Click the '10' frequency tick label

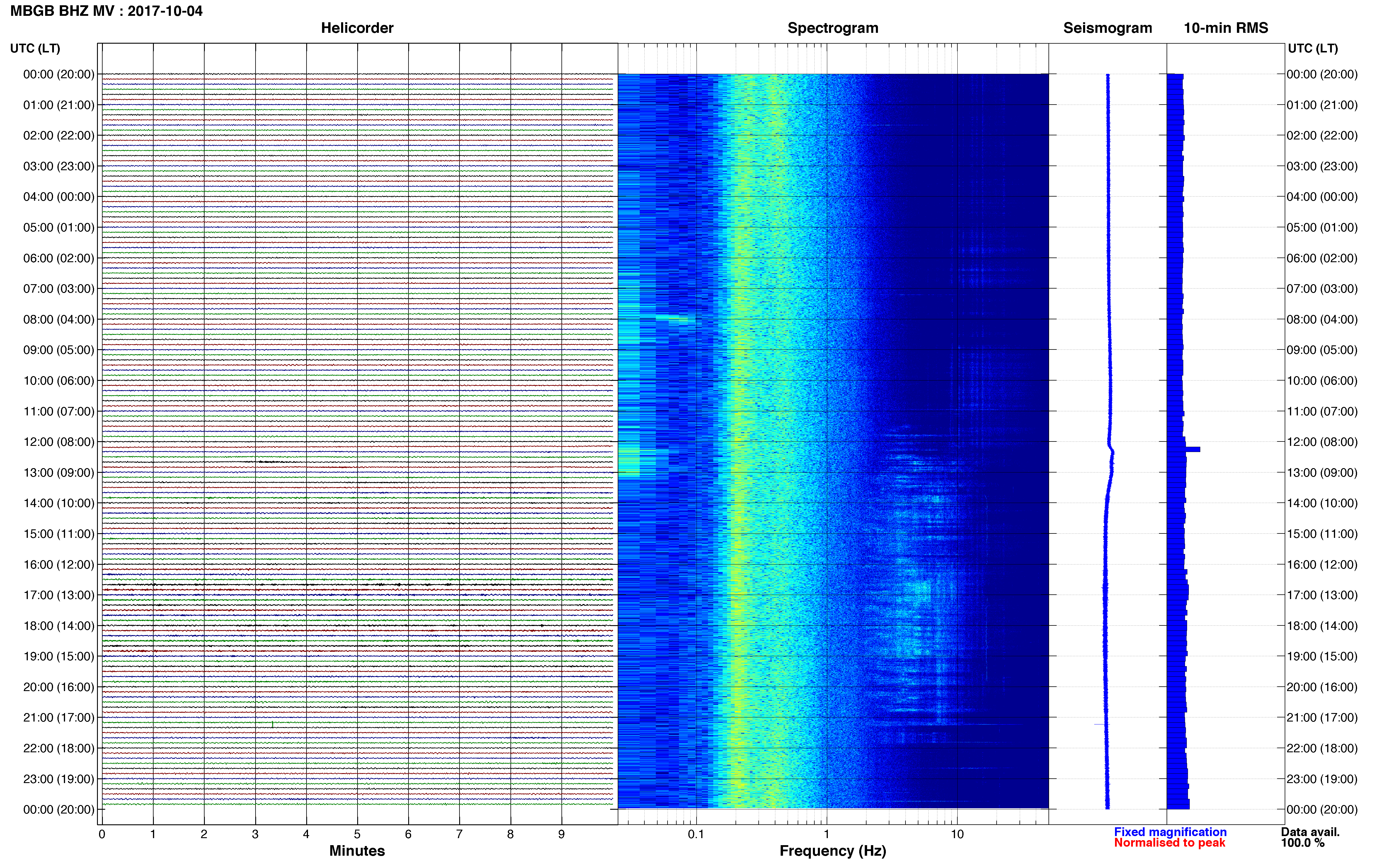pos(957,834)
